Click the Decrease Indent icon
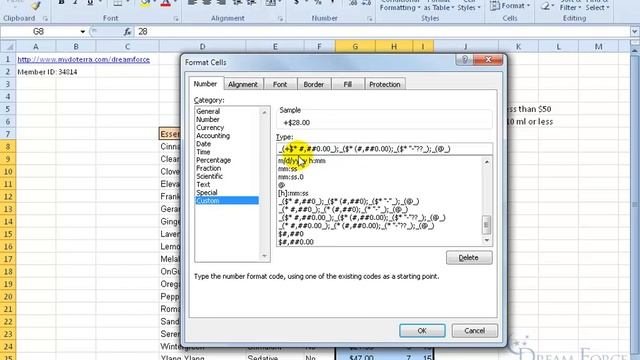640x360 pixels. tap(237, 3)
